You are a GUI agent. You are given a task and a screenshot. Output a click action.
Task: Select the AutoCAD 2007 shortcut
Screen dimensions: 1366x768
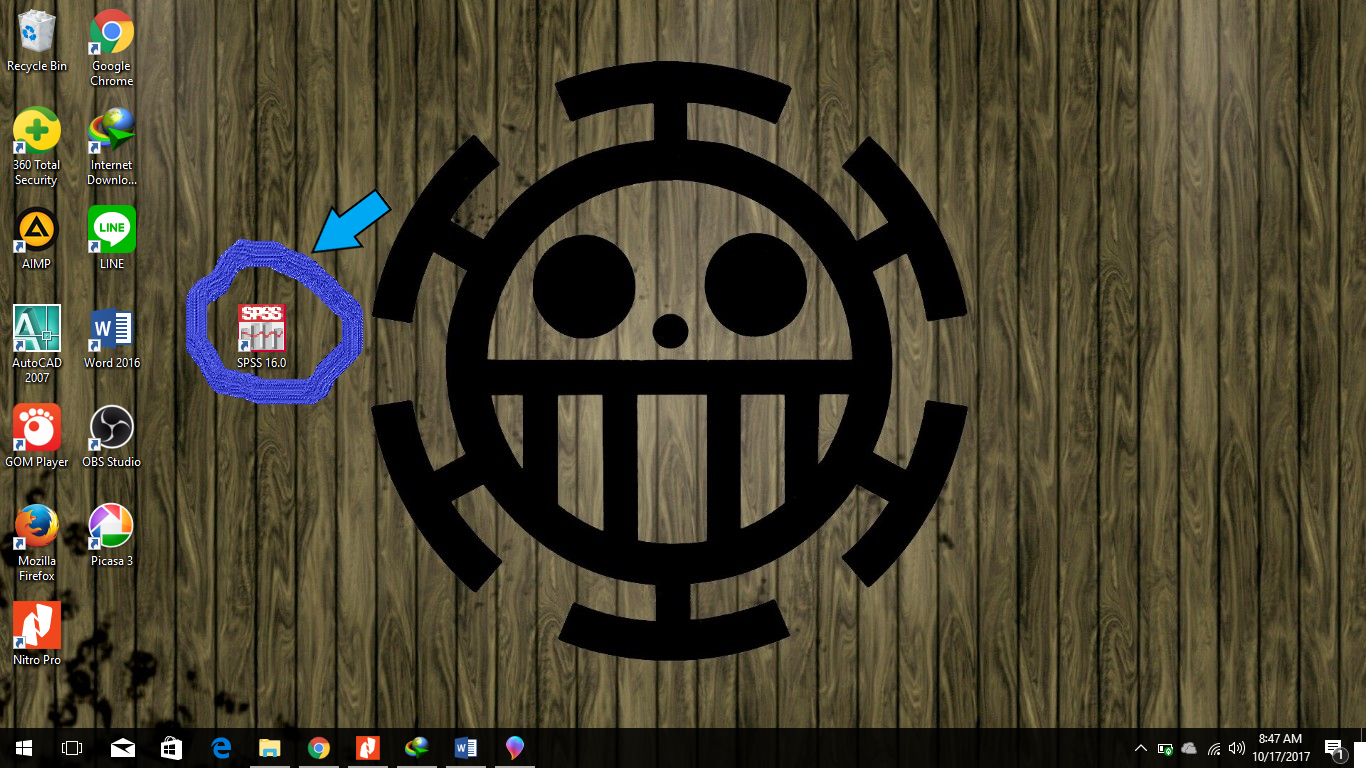(37, 345)
